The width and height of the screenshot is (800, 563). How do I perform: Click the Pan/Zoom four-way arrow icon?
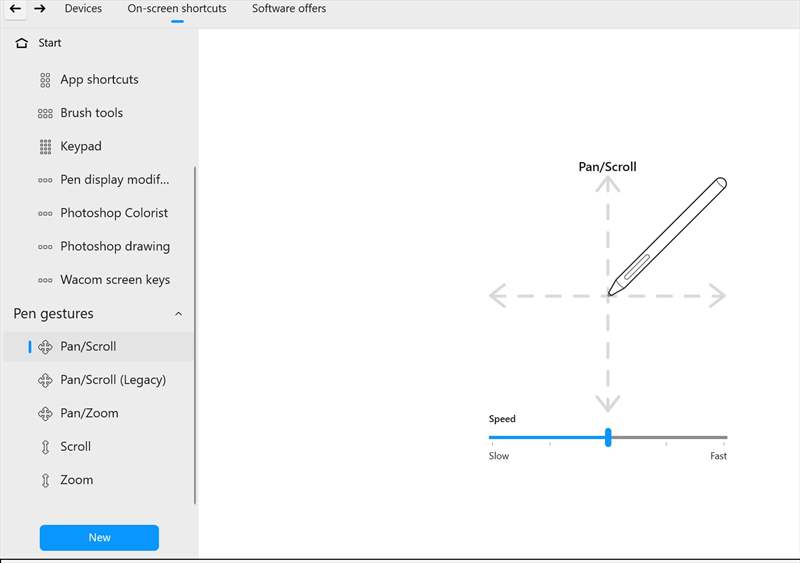point(45,413)
